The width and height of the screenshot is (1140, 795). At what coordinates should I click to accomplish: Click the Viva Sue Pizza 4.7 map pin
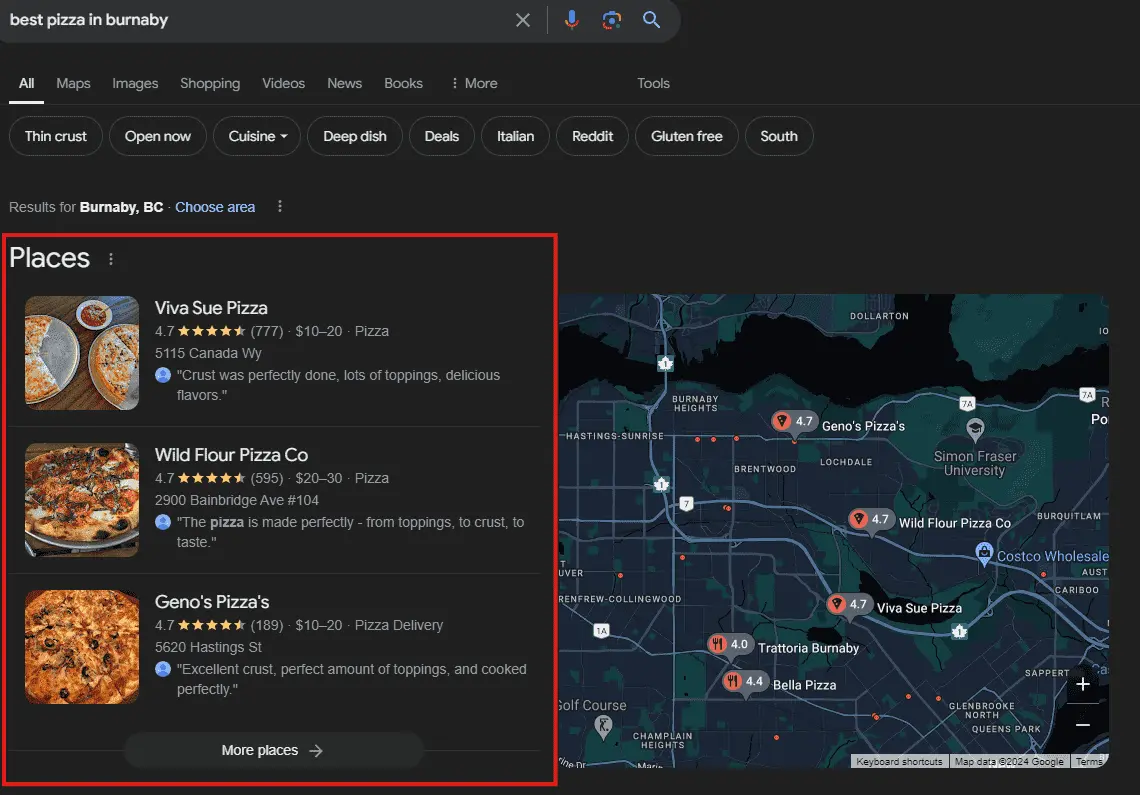click(x=848, y=604)
